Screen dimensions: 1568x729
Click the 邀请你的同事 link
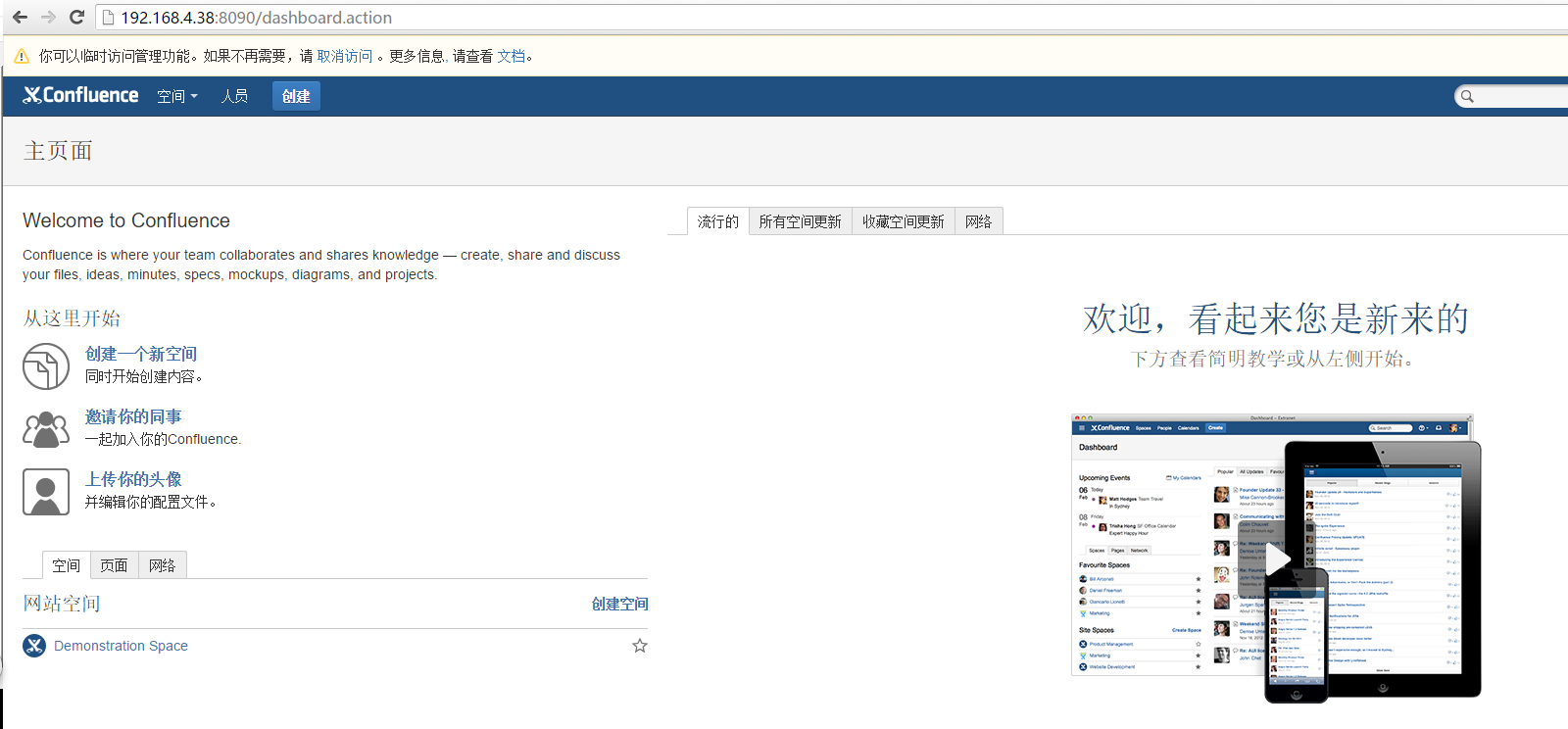pos(133,416)
